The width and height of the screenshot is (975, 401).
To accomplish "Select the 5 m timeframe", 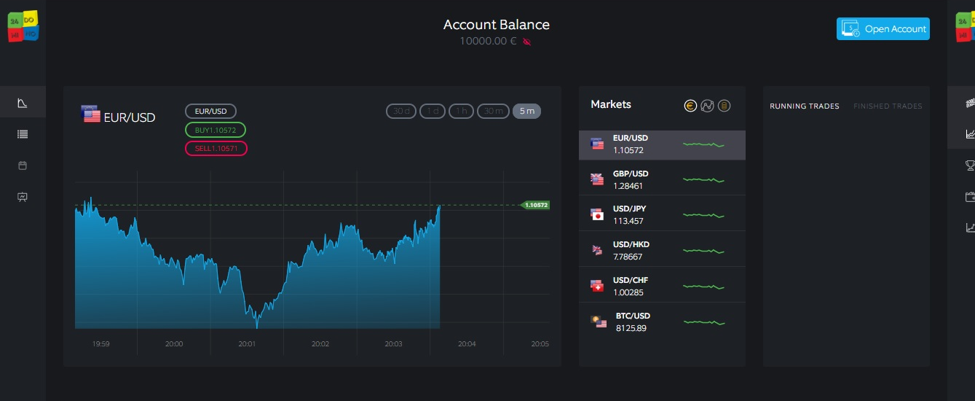I will [x=526, y=111].
